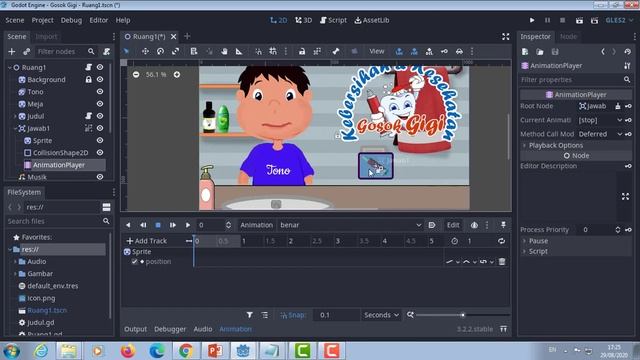Toggle split mode in the FileSystem panel
The image size is (640, 360).
click(x=107, y=207)
